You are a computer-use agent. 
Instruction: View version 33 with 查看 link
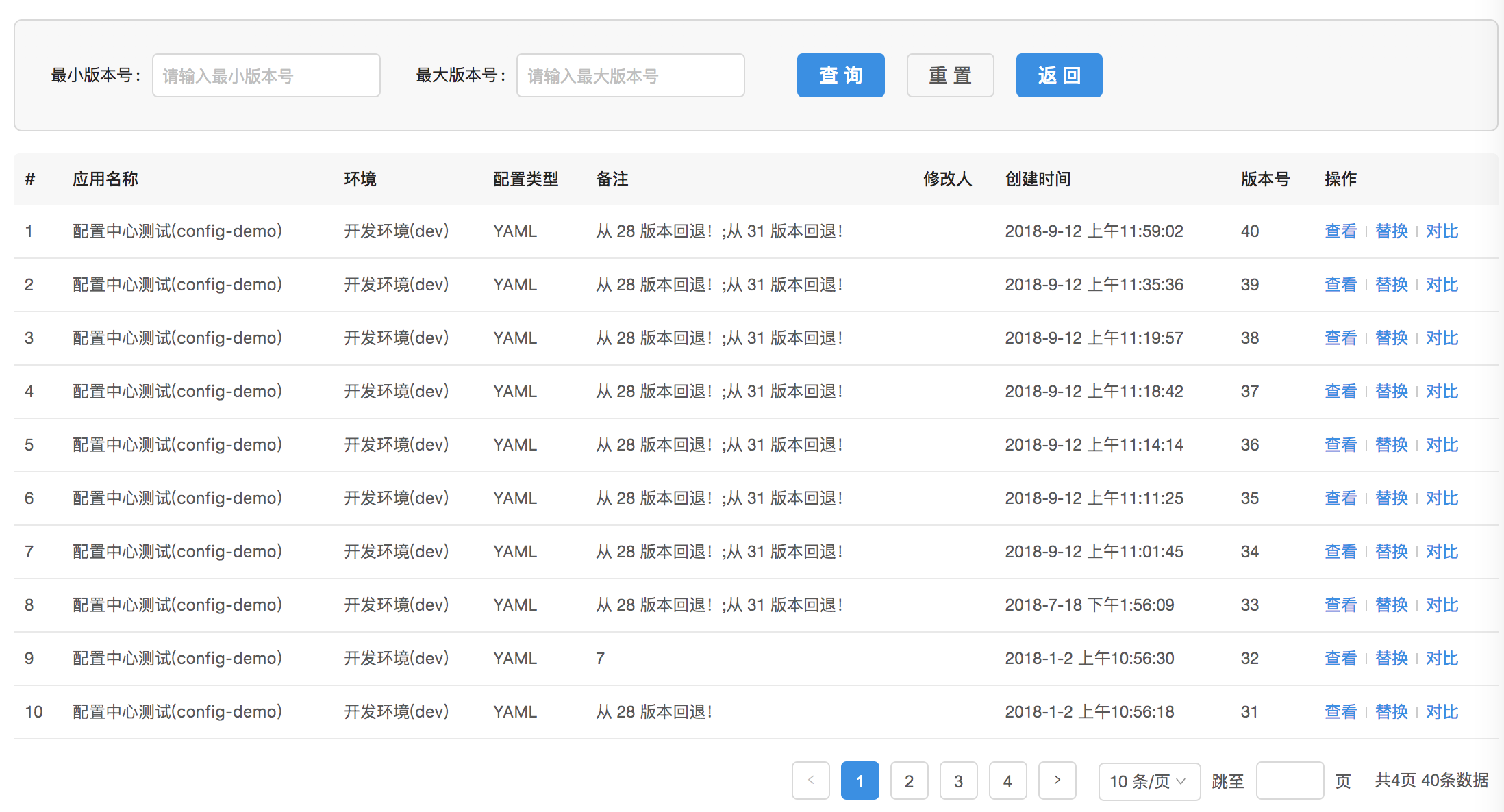tap(1340, 605)
